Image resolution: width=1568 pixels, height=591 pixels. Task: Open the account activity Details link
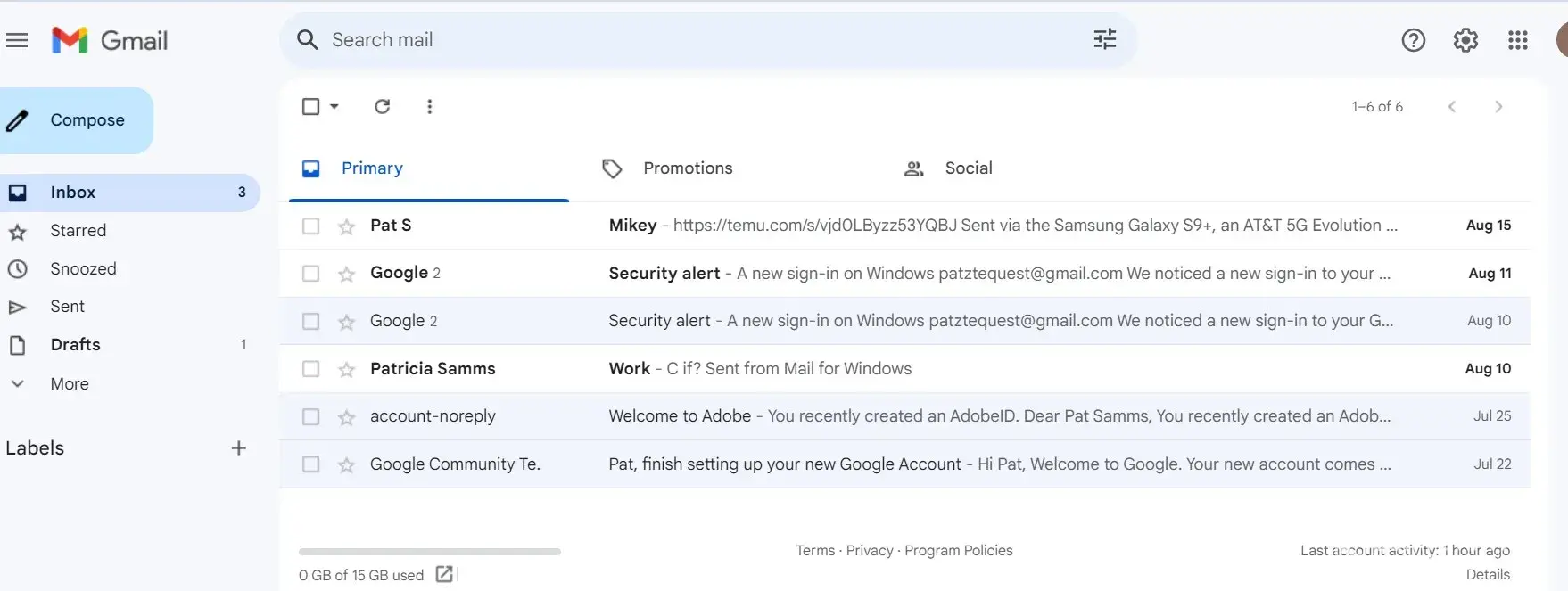point(1488,575)
